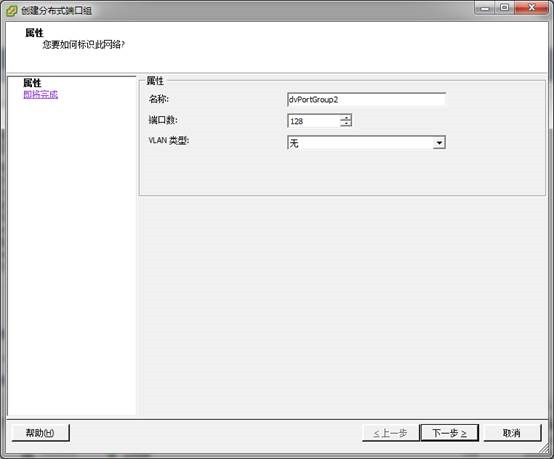The height and width of the screenshot is (459, 554).
Task: Minimize the 创建分布式端口组 window
Action: pos(485,8)
